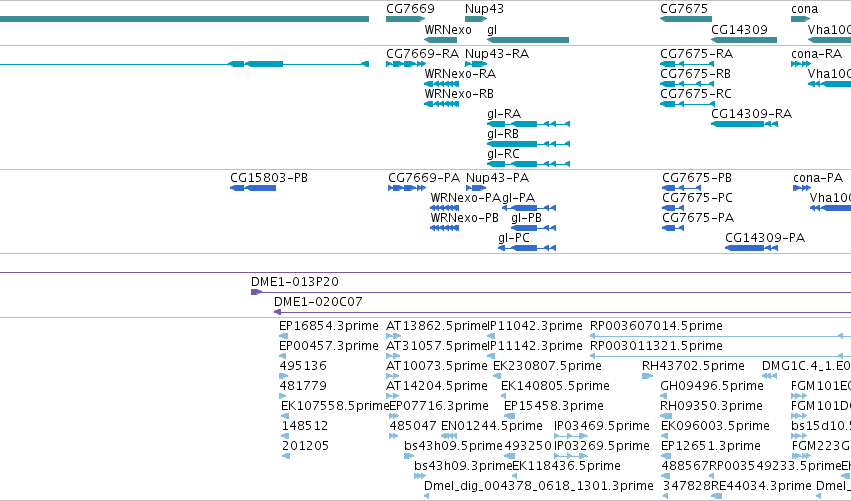Click EST AT13862.5prime

[437, 326]
